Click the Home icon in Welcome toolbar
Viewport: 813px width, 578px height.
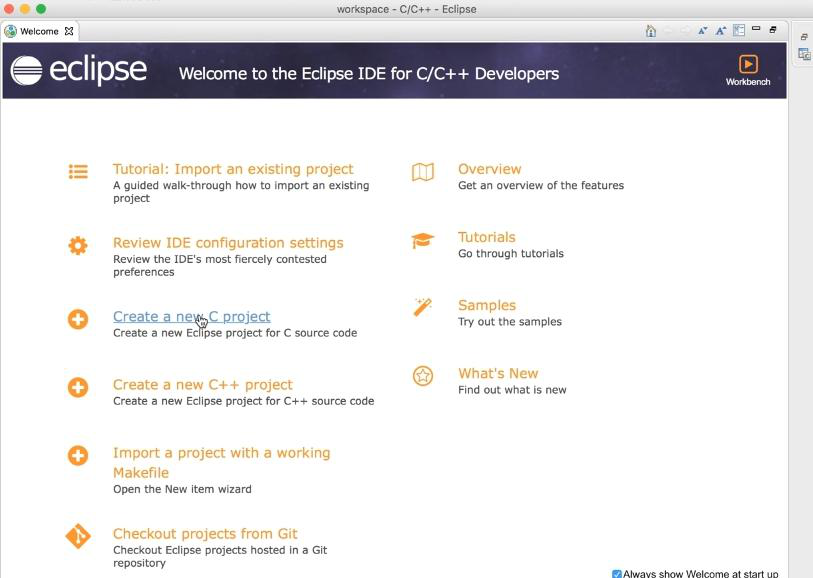click(x=651, y=31)
